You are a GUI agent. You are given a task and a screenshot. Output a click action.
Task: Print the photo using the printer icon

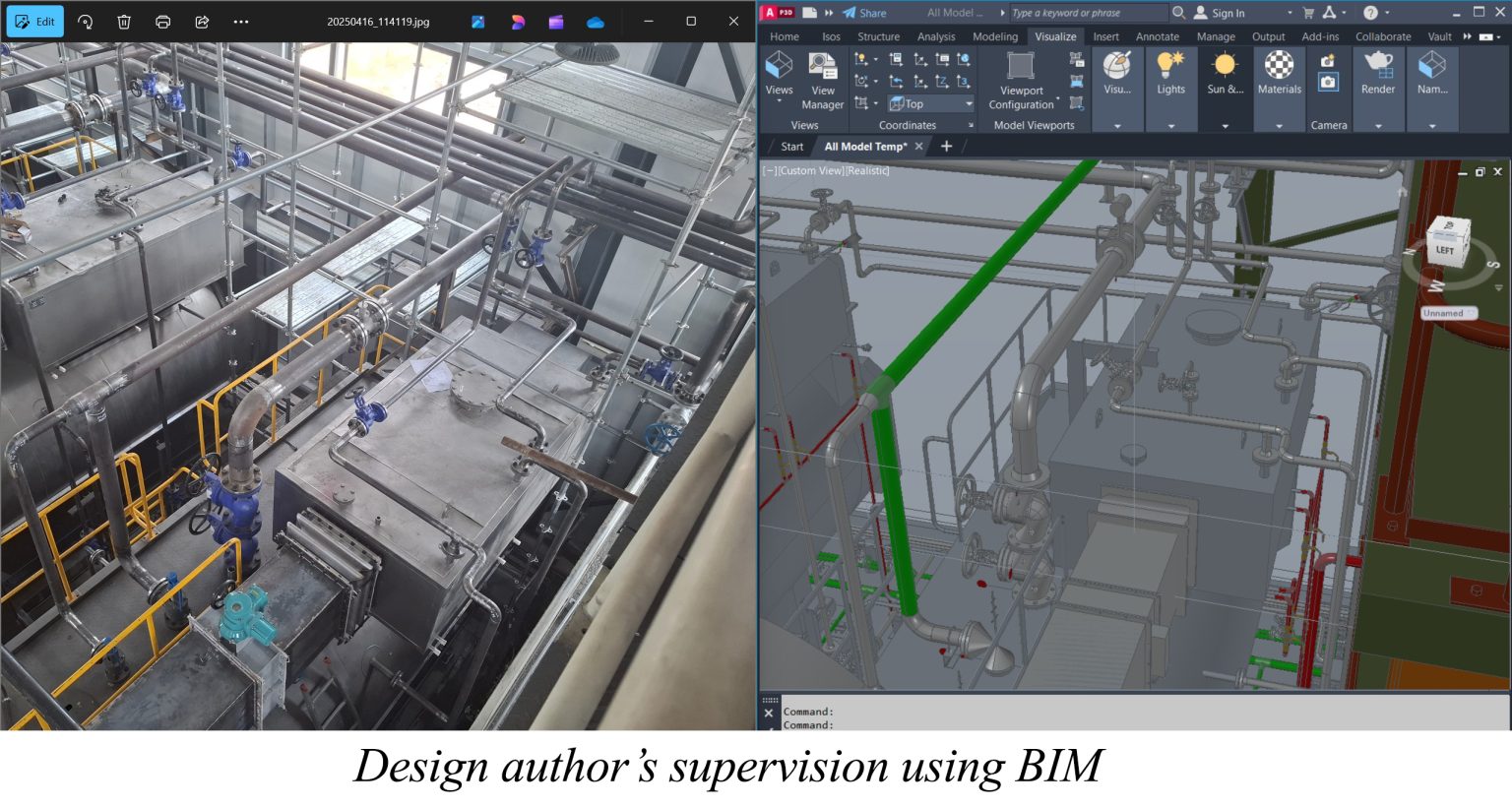tap(163, 22)
